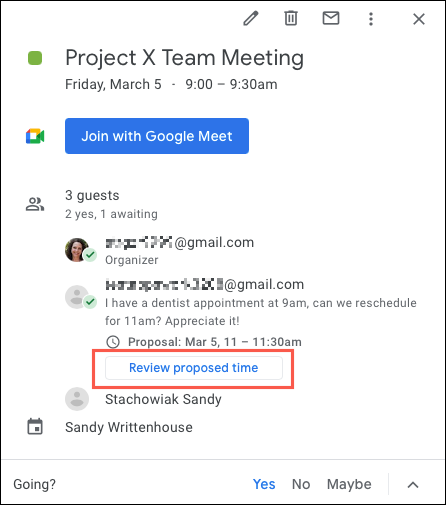Click the green event color square
This screenshot has height=505, width=446.
pos(35,58)
